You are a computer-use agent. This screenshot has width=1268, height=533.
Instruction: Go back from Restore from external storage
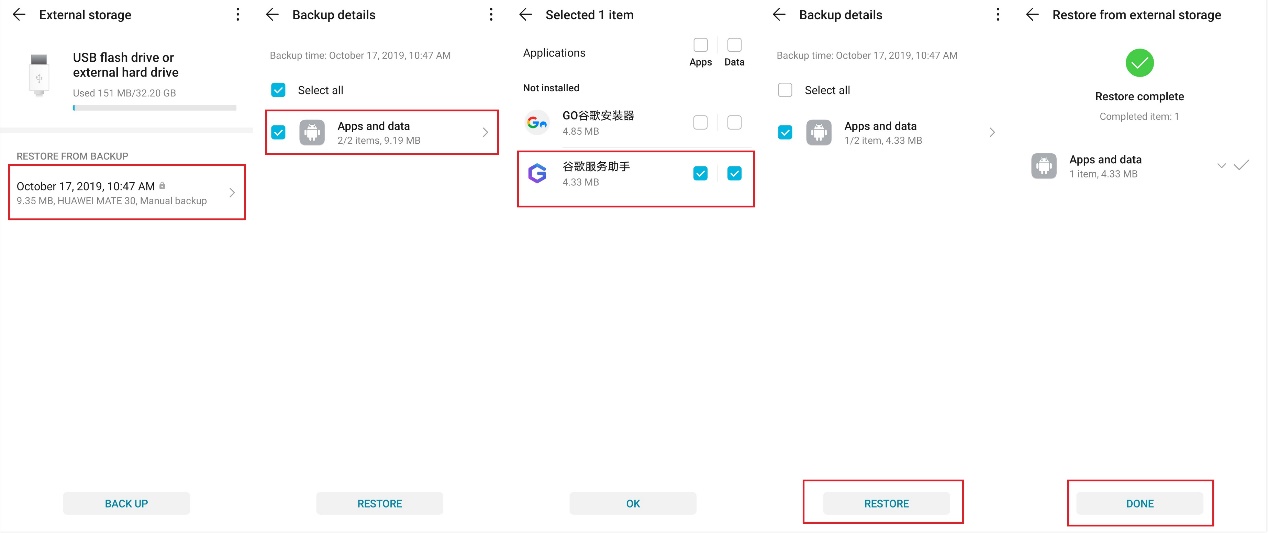point(1033,15)
